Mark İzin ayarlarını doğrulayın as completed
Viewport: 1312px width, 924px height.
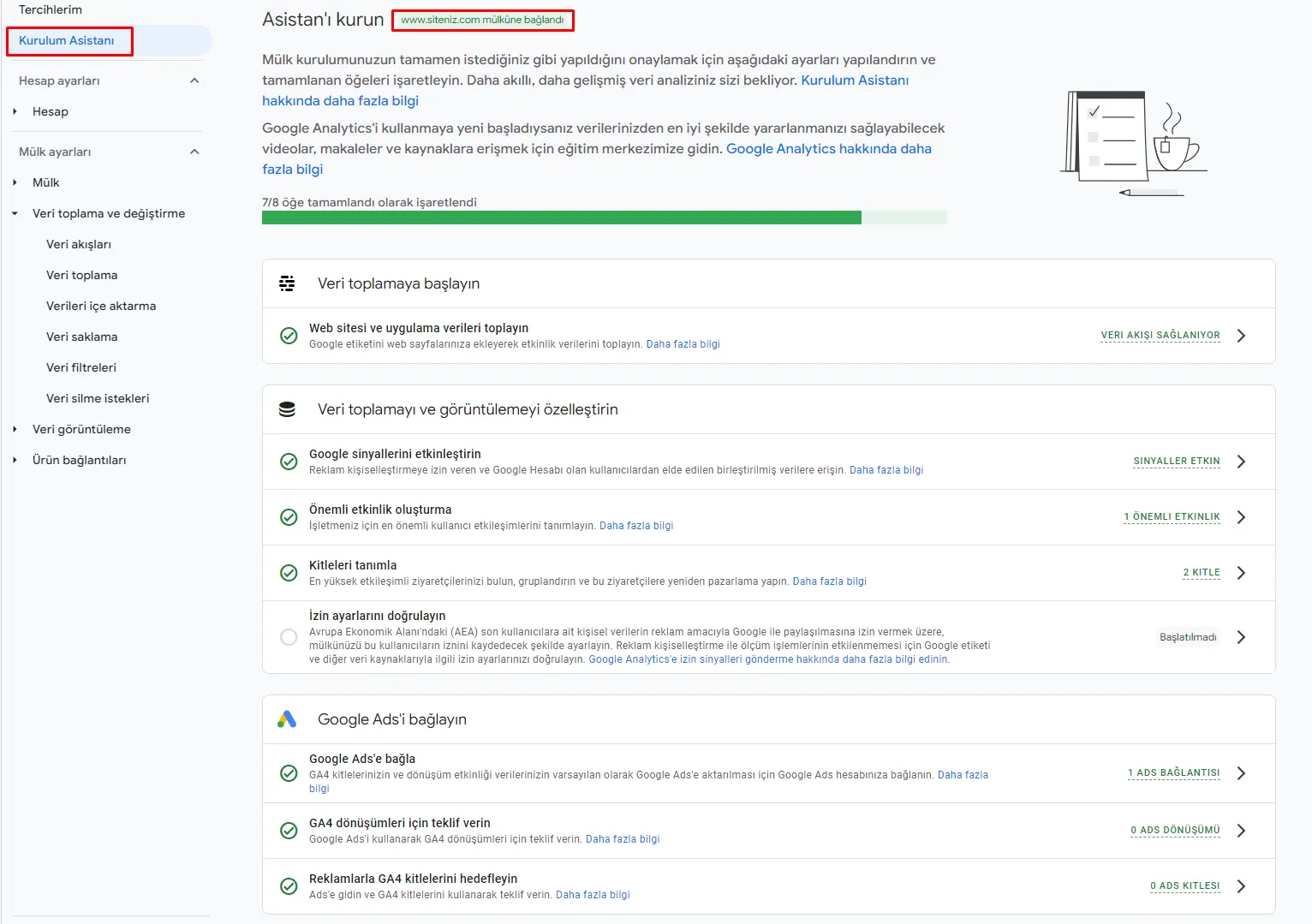coord(289,637)
